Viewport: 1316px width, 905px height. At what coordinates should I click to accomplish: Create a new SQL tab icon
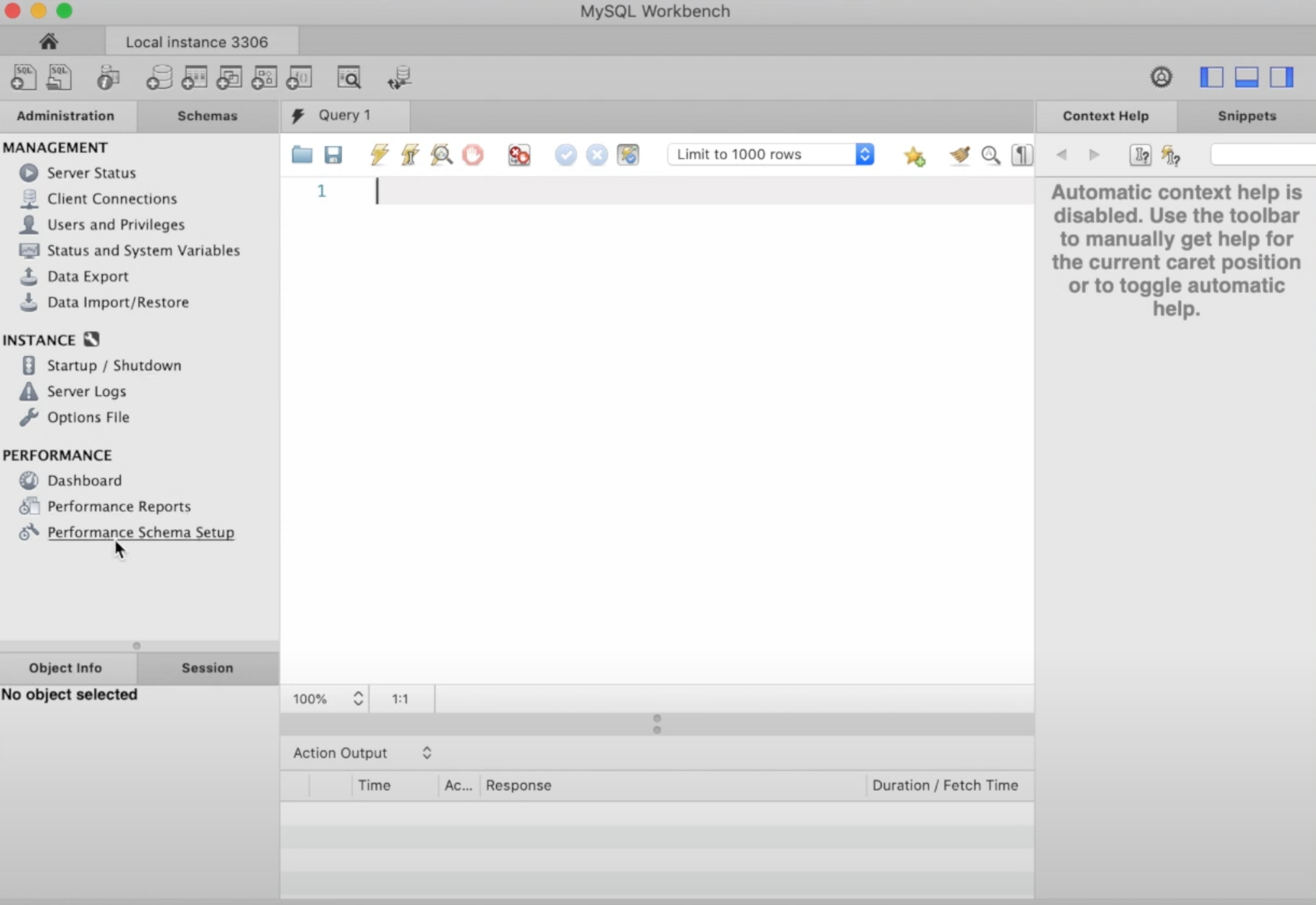coord(24,77)
